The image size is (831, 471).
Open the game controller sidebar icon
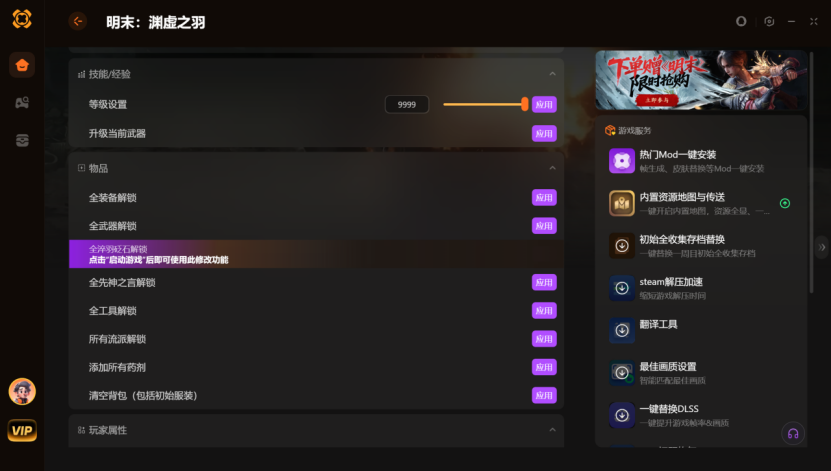point(22,102)
